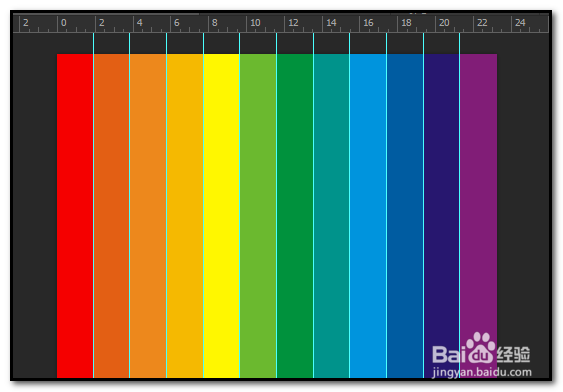The height and width of the screenshot is (392, 563).
Task: Click the red color stripe
Action: point(75,216)
